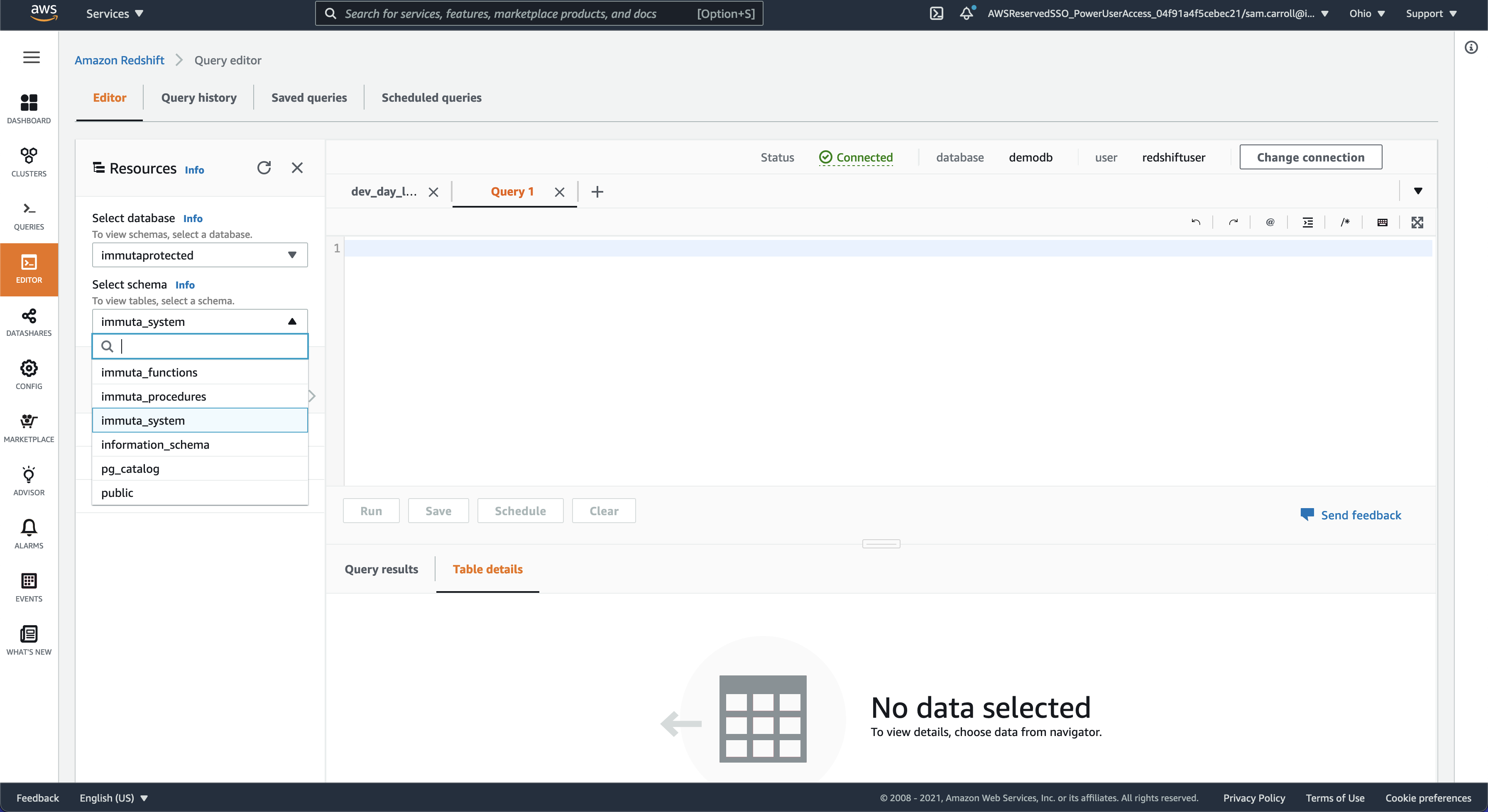The height and width of the screenshot is (812, 1488).
Task: Open the query tabs overflow arrow
Action: point(1417,191)
